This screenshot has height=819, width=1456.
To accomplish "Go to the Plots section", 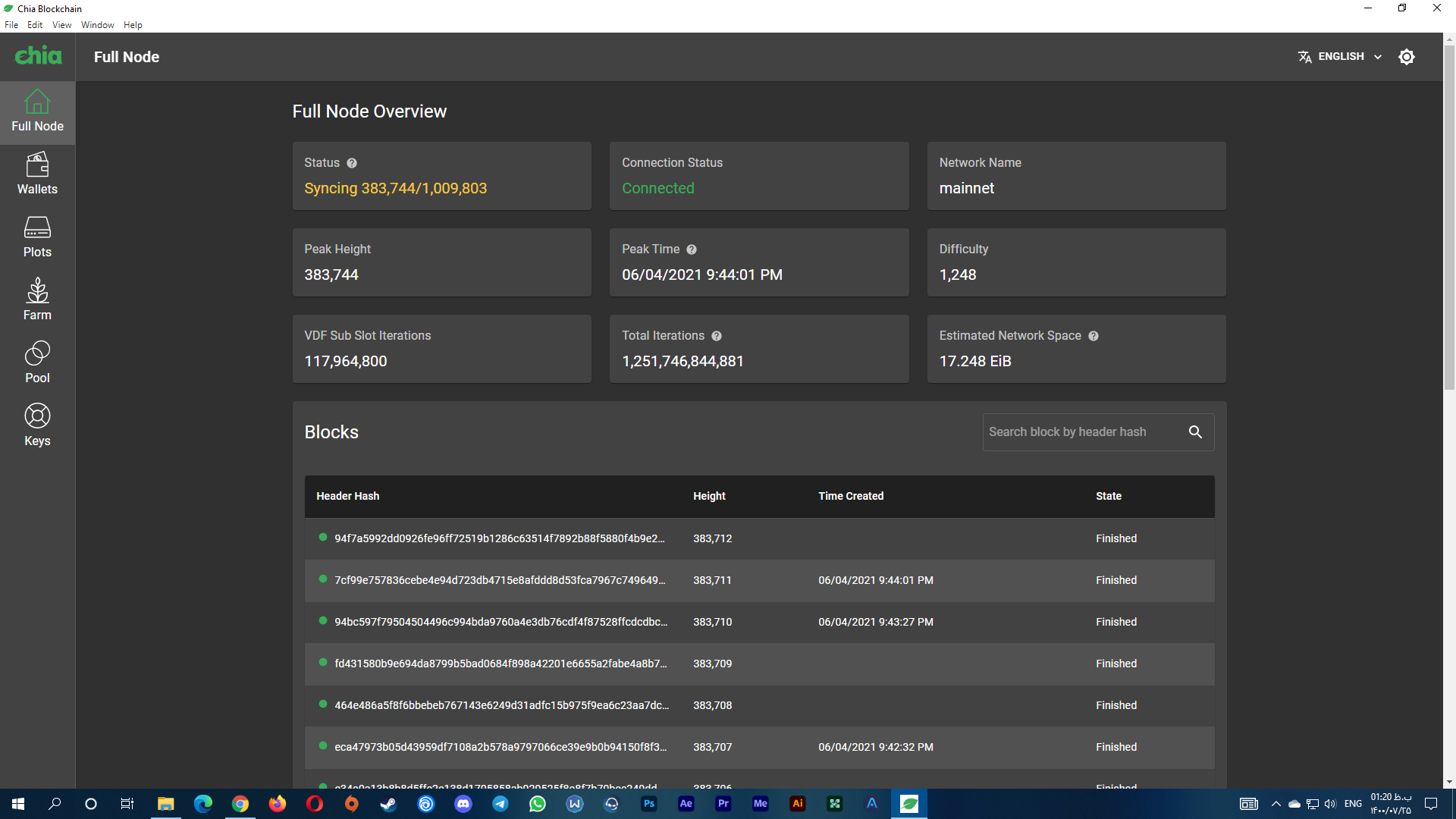I will pyautogui.click(x=37, y=238).
